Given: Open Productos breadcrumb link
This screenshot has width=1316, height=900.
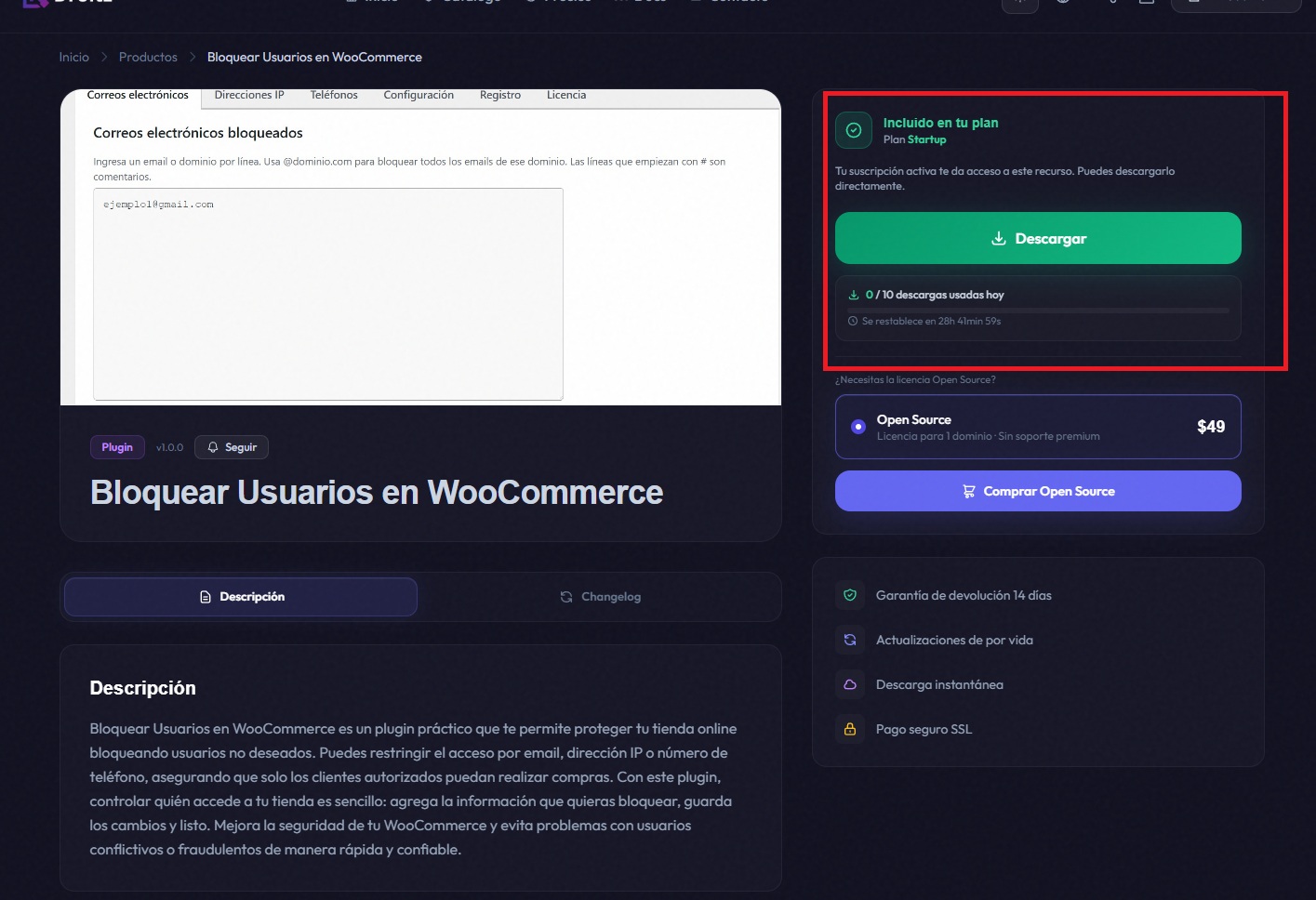Looking at the screenshot, I should [148, 57].
